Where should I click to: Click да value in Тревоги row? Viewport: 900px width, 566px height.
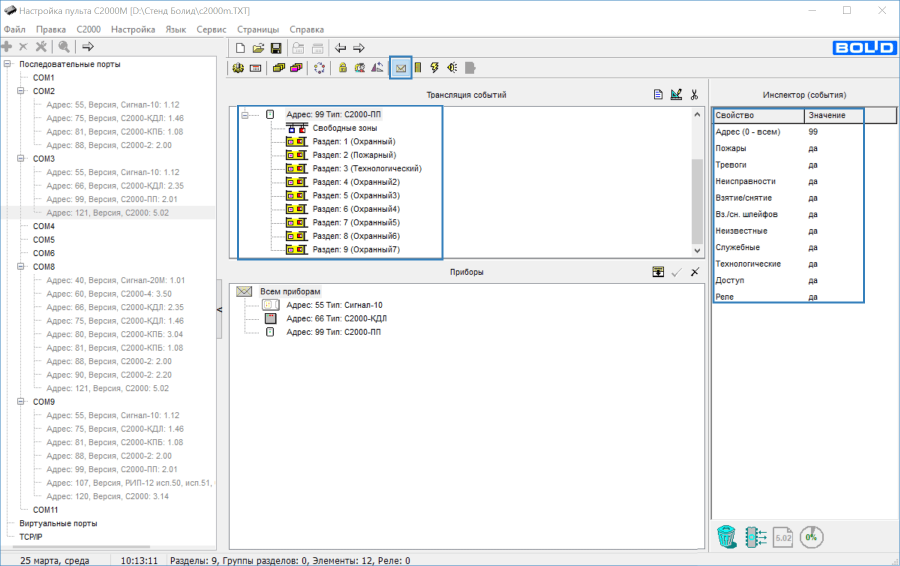click(813, 165)
